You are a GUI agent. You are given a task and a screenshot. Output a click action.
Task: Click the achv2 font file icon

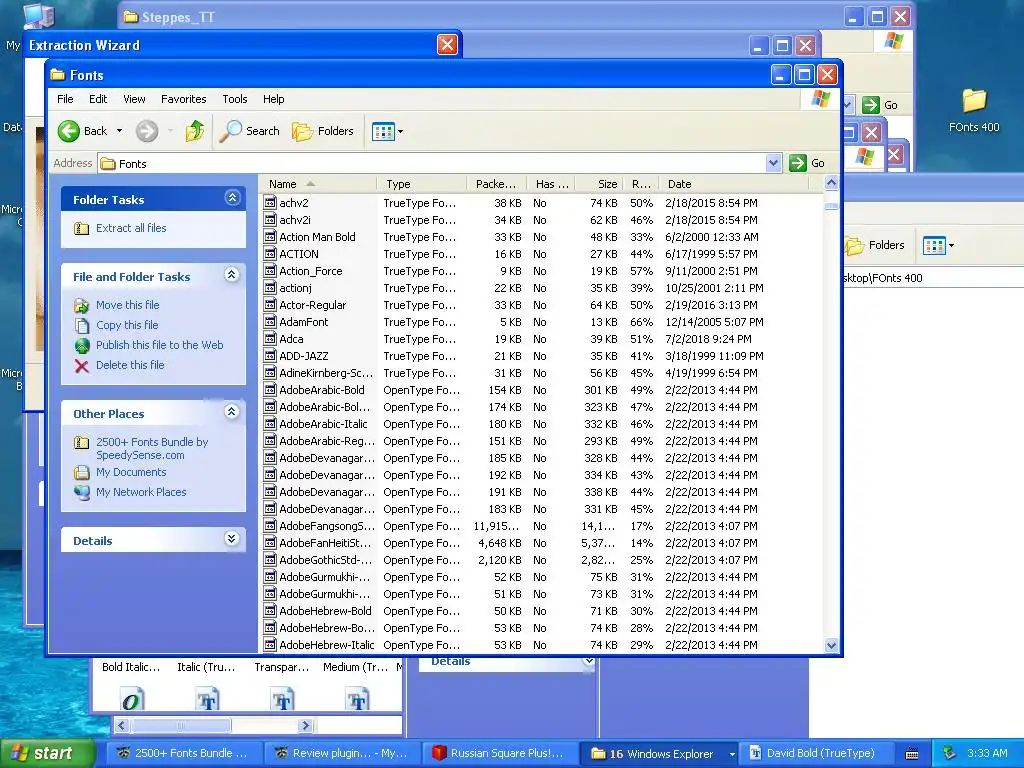pyautogui.click(x=270, y=202)
